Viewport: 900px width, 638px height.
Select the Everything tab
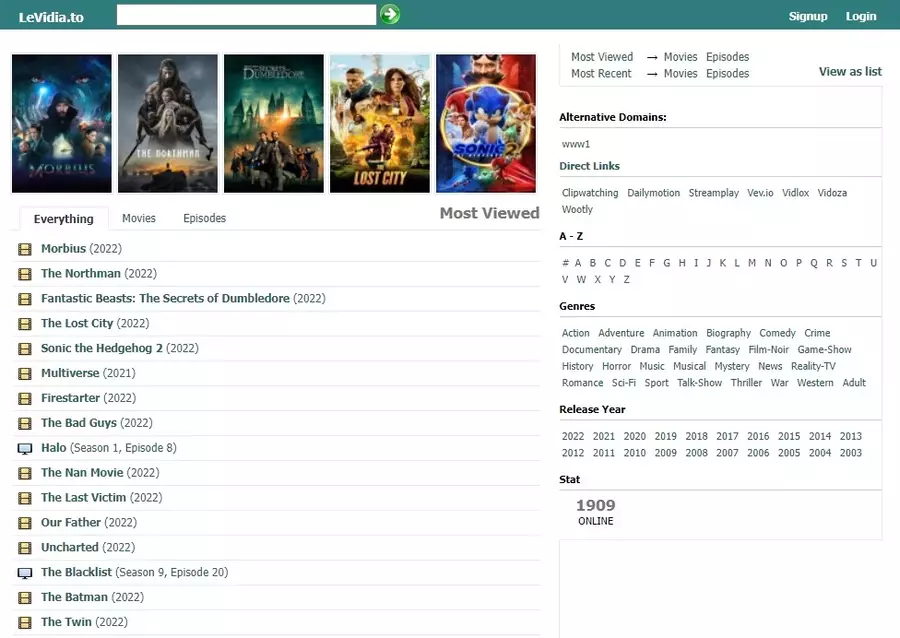click(63, 219)
